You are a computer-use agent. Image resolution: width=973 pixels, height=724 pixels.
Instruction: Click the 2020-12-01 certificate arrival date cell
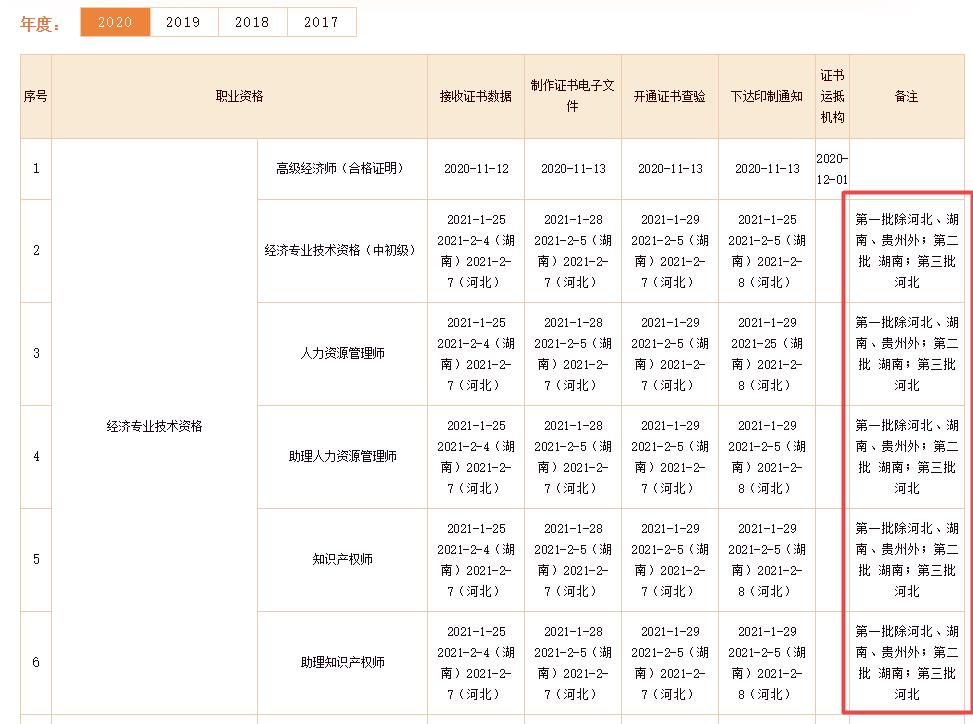coord(831,169)
